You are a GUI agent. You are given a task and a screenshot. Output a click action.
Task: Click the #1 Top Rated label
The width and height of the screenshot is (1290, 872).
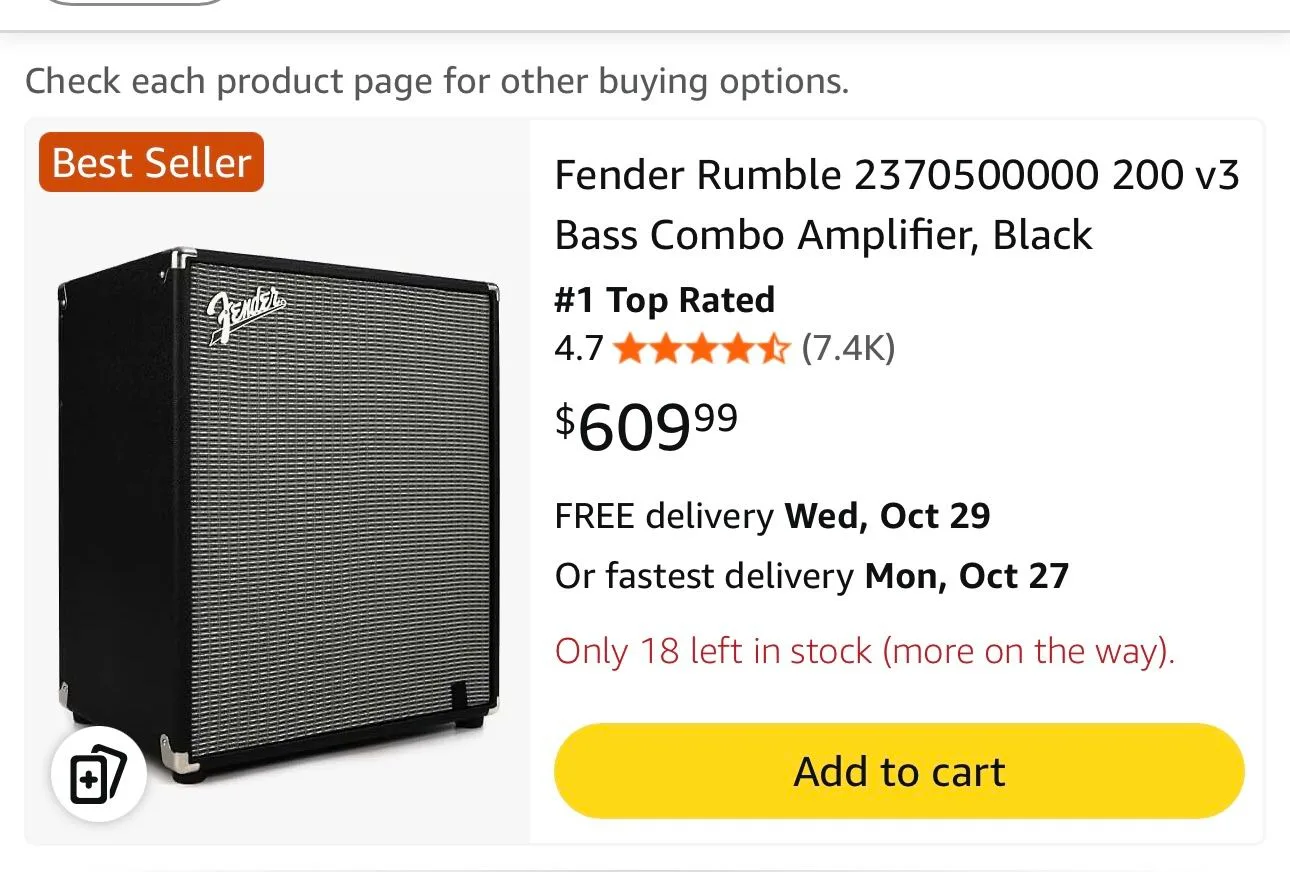[664, 299]
